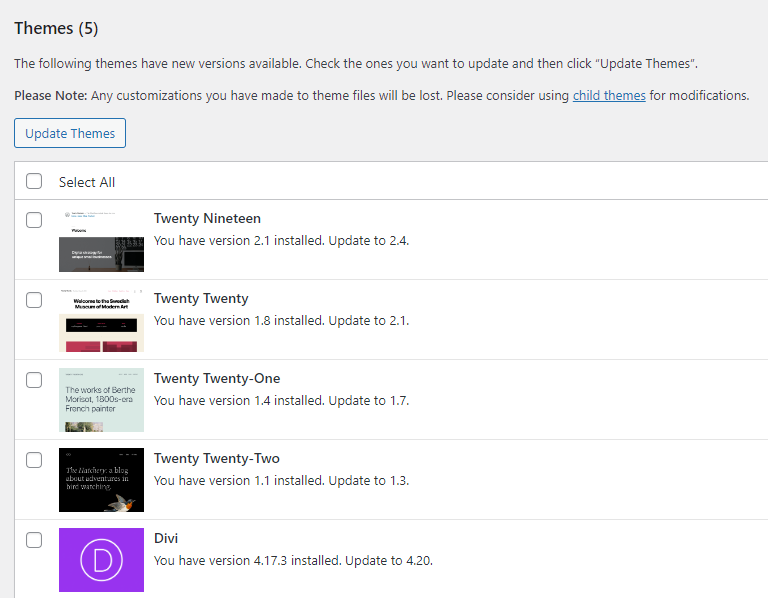Screen dimensions: 768x598
Task: Click the Divi theme name
Action: click(166, 538)
